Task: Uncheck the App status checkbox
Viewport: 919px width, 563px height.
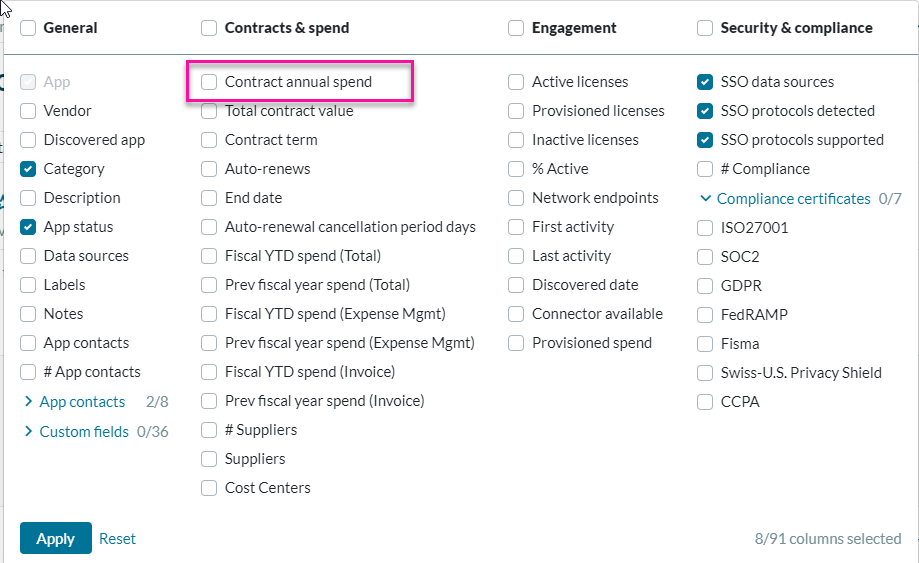Action: pyautogui.click(x=28, y=227)
